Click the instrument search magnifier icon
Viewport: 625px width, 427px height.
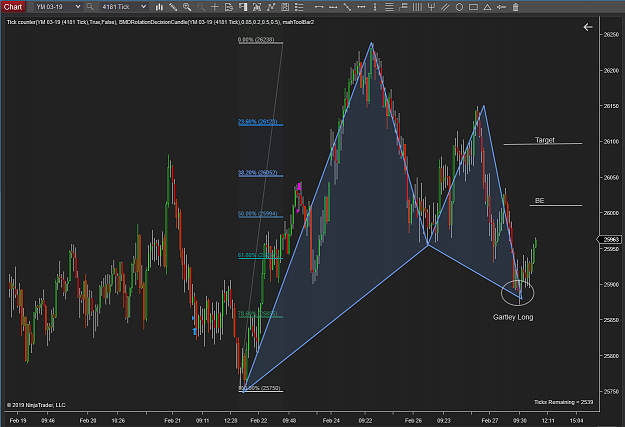click(x=90, y=7)
